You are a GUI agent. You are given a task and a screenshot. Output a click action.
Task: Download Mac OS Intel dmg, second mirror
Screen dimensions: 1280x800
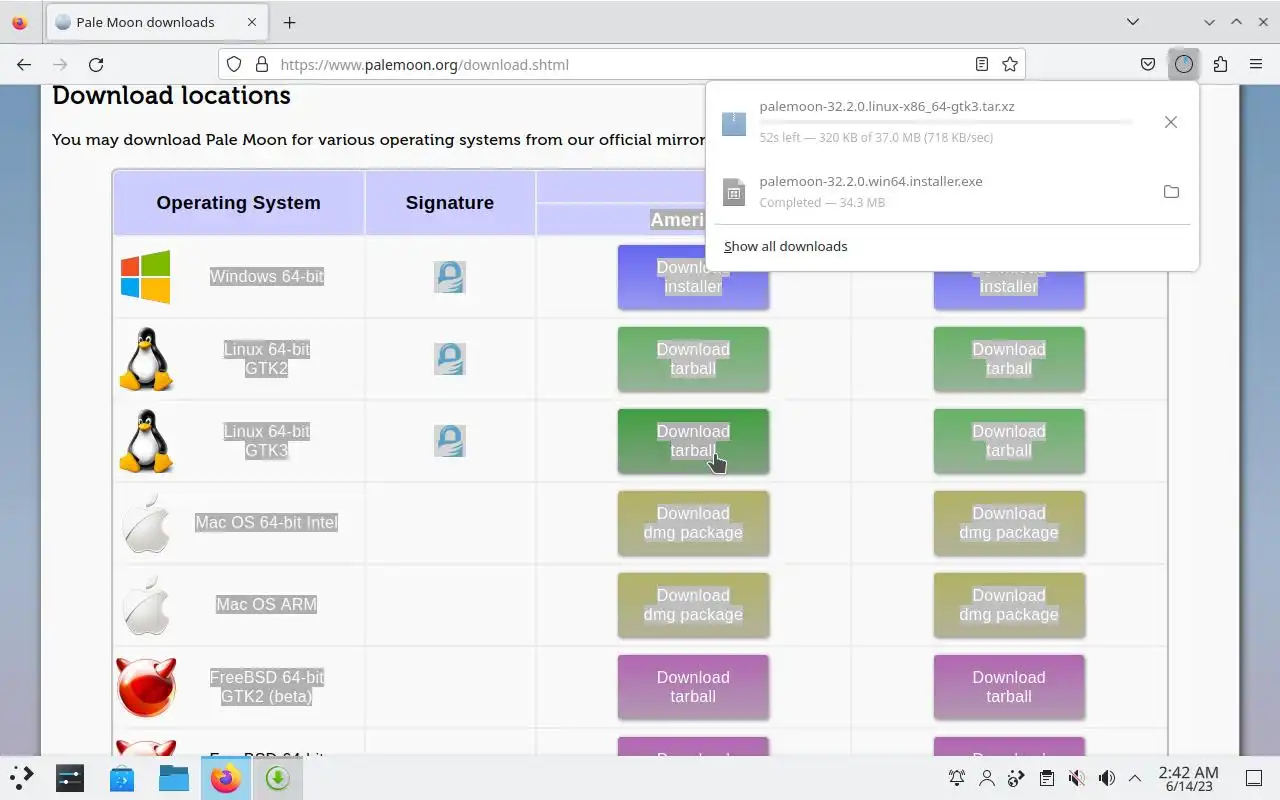click(x=1009, y=523)
